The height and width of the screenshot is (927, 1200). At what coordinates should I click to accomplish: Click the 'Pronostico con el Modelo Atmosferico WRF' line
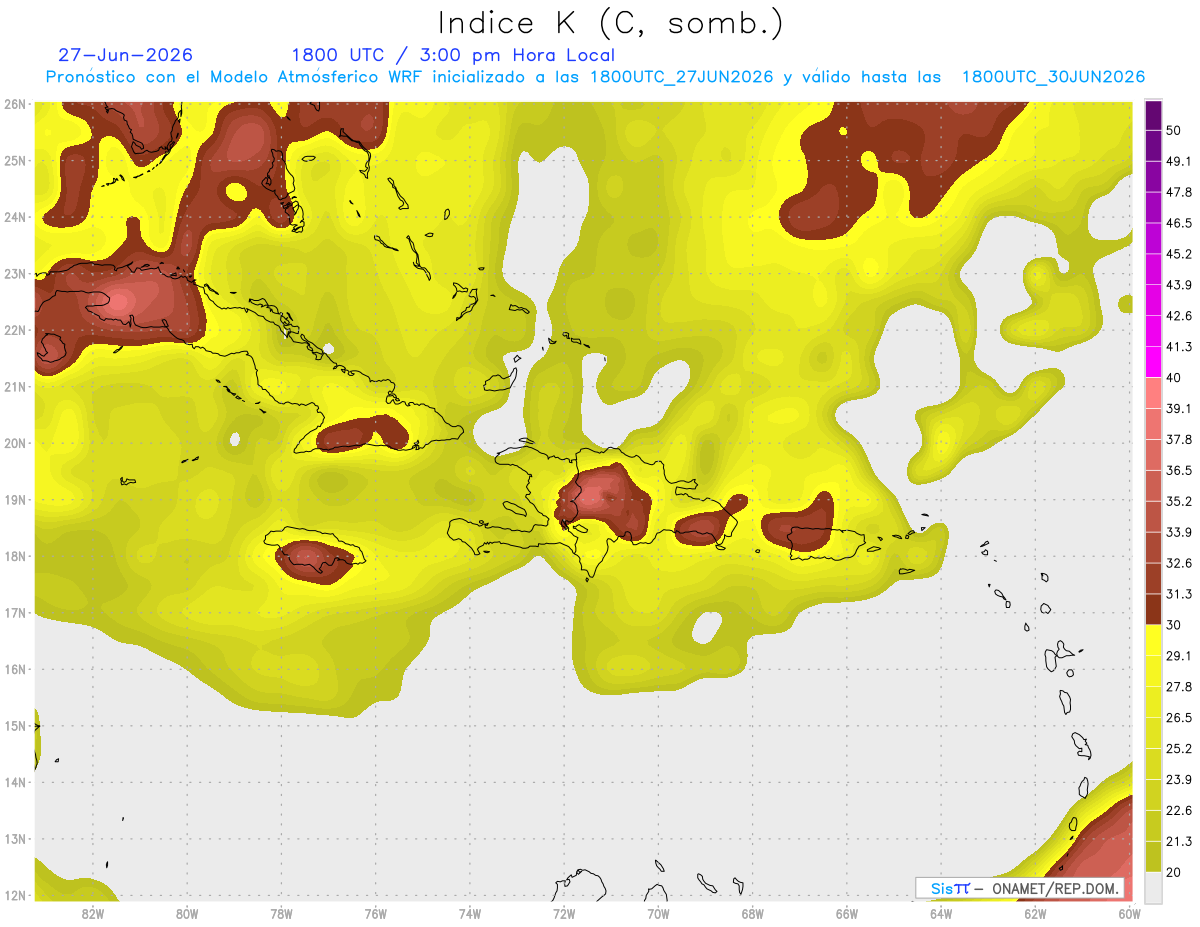[595, 77]
